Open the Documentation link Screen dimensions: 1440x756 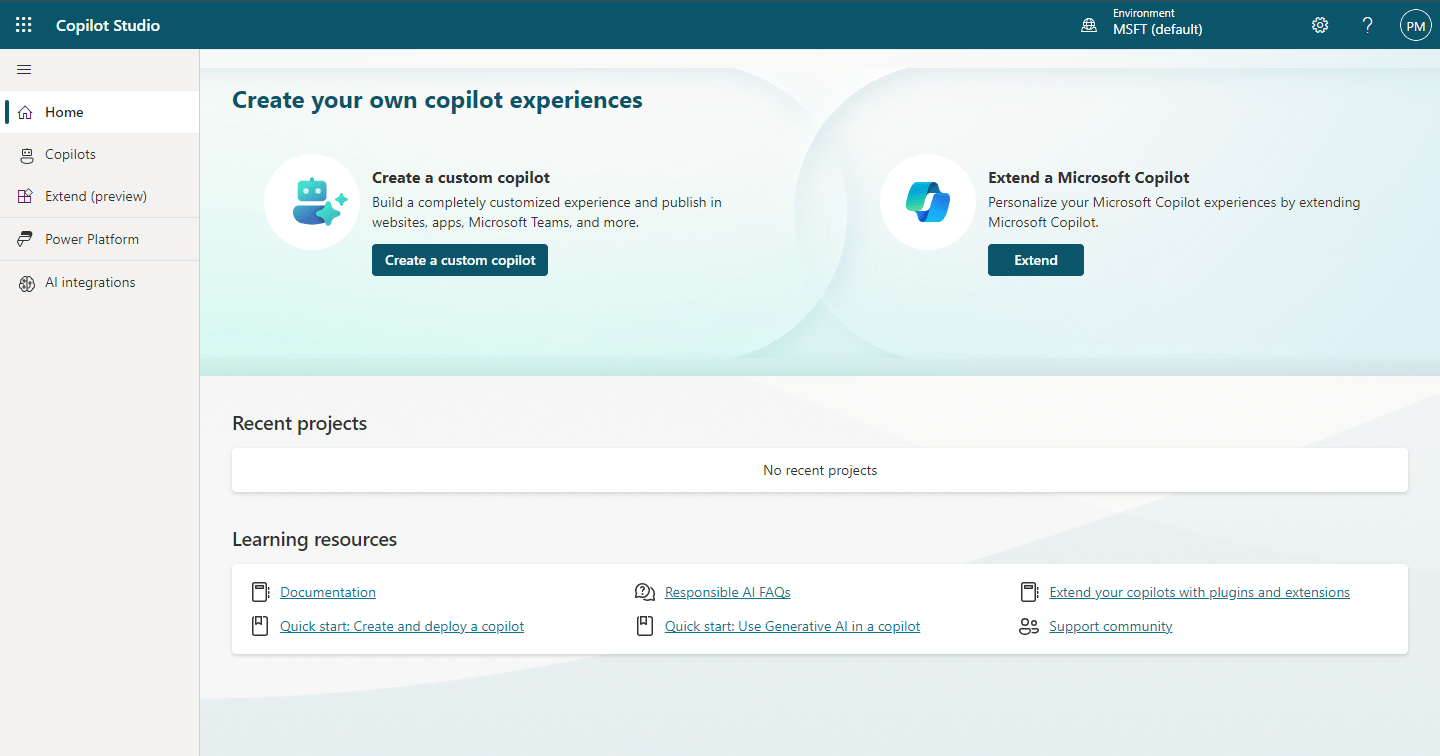tap(328, 592)
